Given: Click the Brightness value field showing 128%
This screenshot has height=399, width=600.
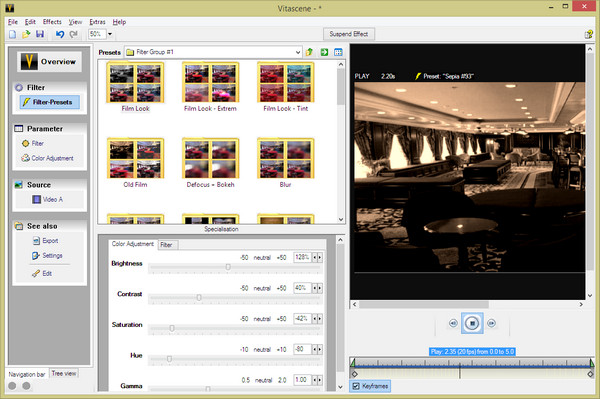Looking at the screenshot, I should (x=302, y=257).
